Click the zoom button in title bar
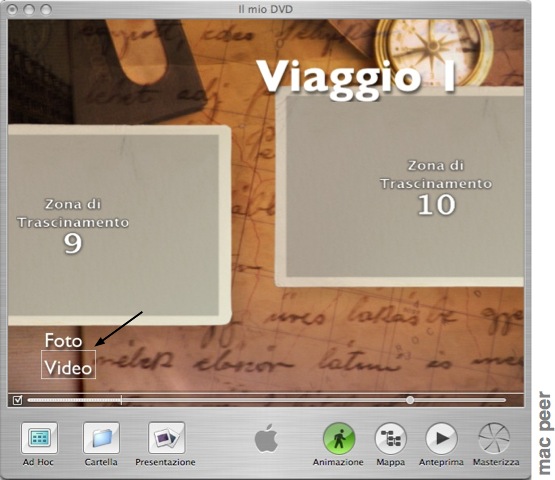This screenshot has width=555, height=480. coord(46,10)
